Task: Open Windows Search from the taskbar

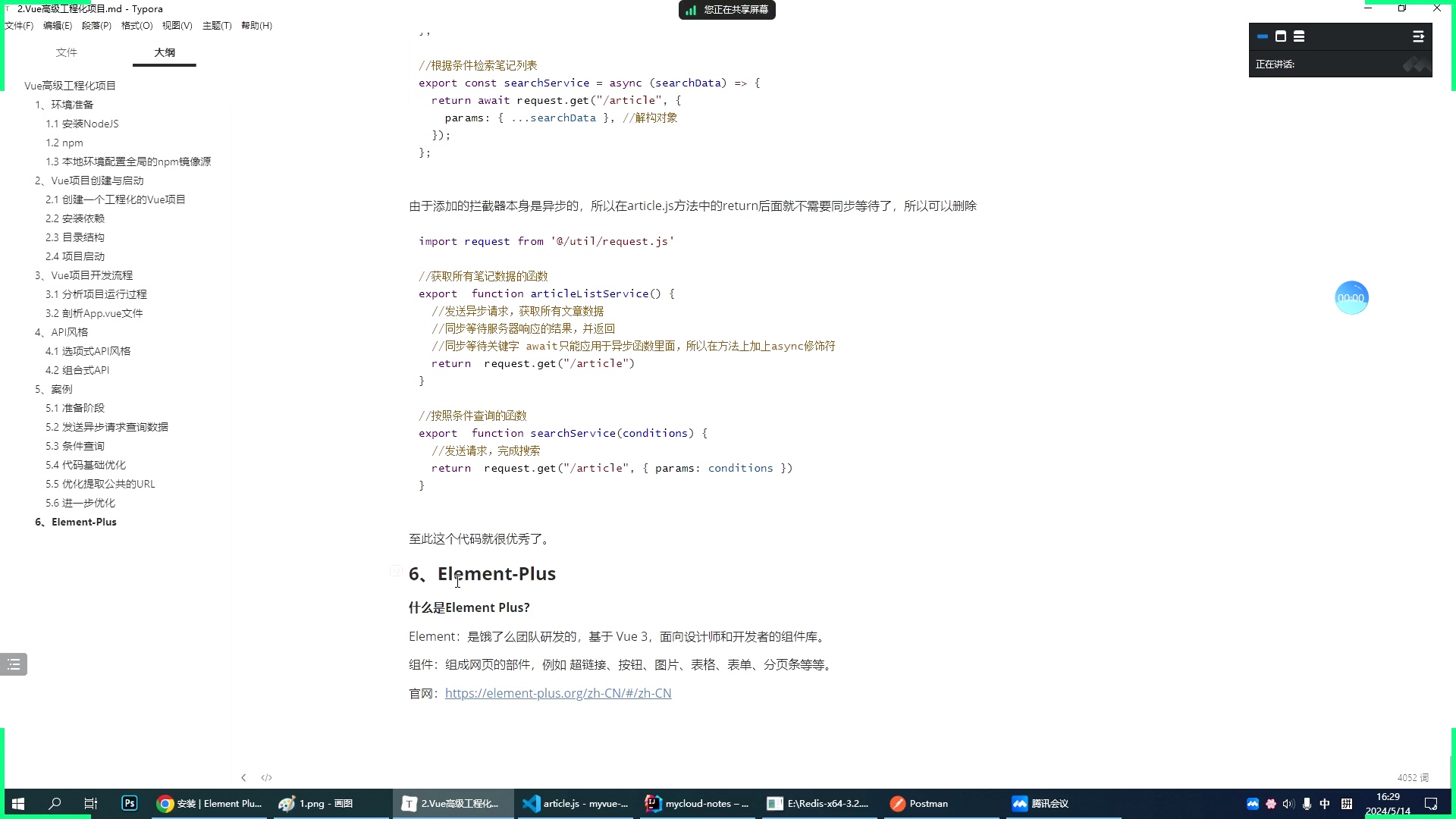Action: [x=54, y=803]
